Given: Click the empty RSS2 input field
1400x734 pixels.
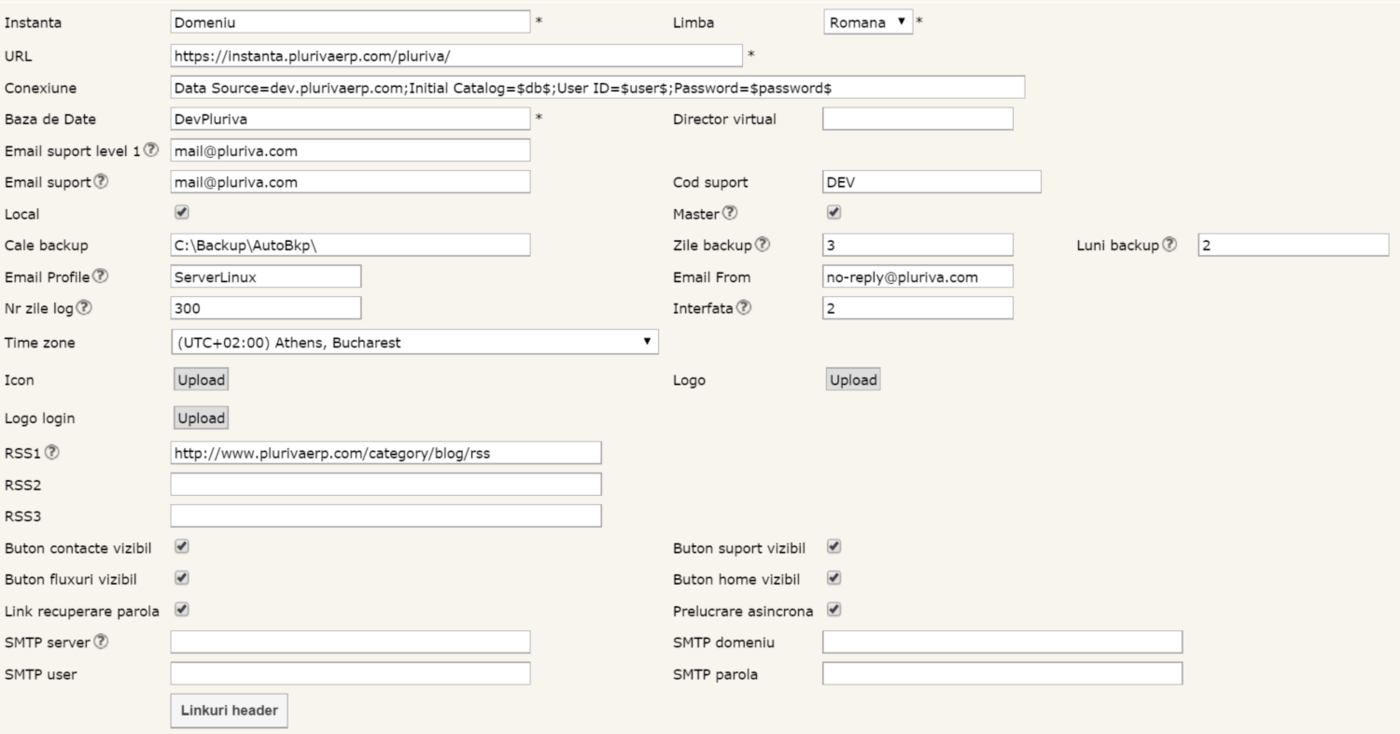Looking at the screenshot, I should point(386,484).
